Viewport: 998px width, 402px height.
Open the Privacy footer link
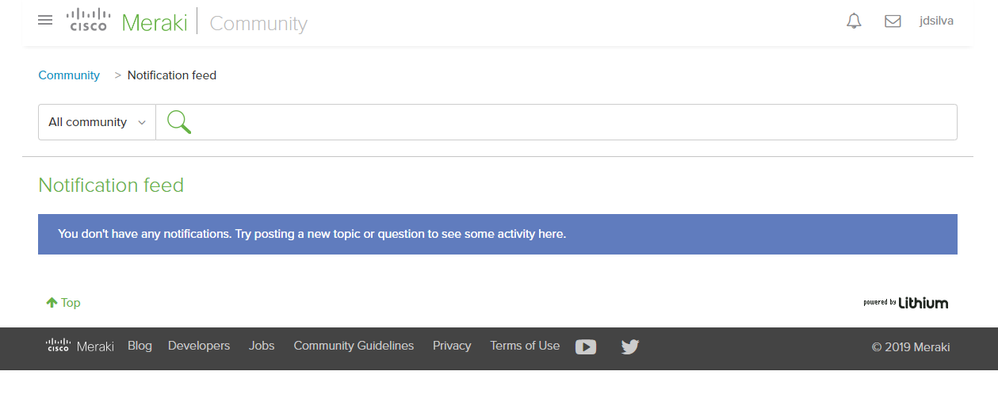(452, 346)
